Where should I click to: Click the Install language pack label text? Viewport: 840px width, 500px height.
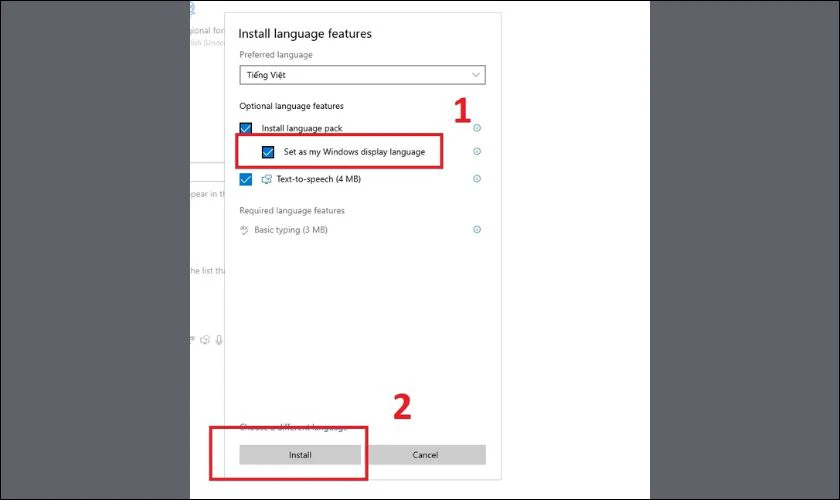(302, 129)
